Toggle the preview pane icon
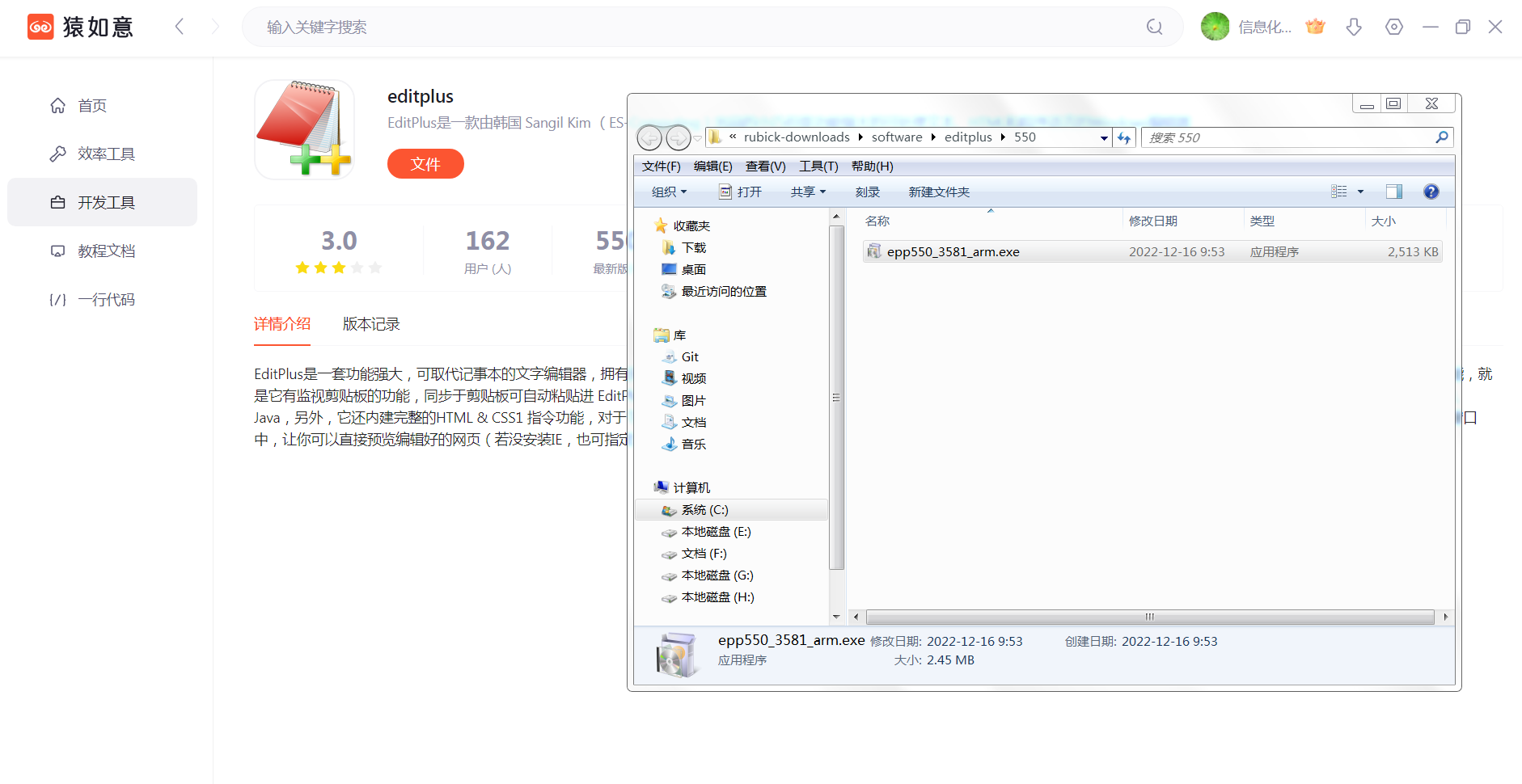 1394,192
